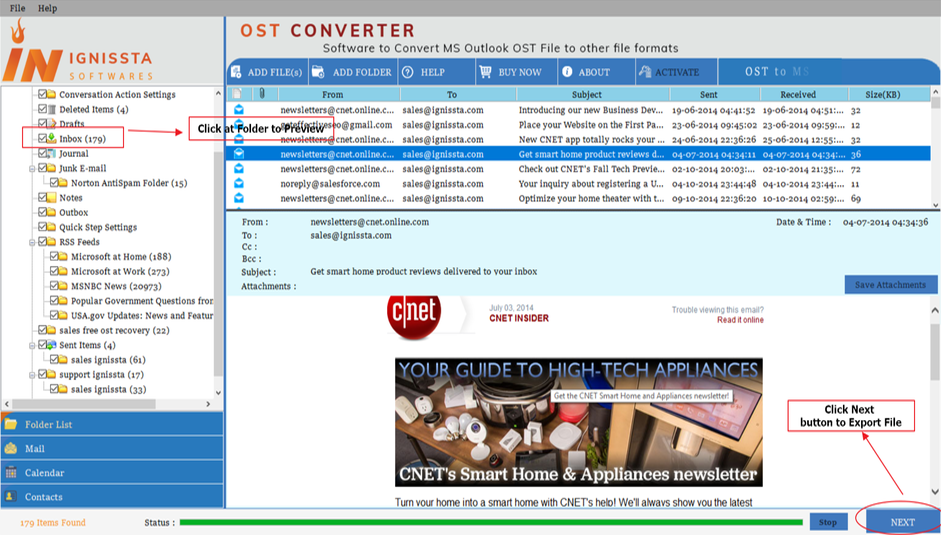Collapse the Junk E-mail tree node
This screenshot has width=941, height=535.
32,169
